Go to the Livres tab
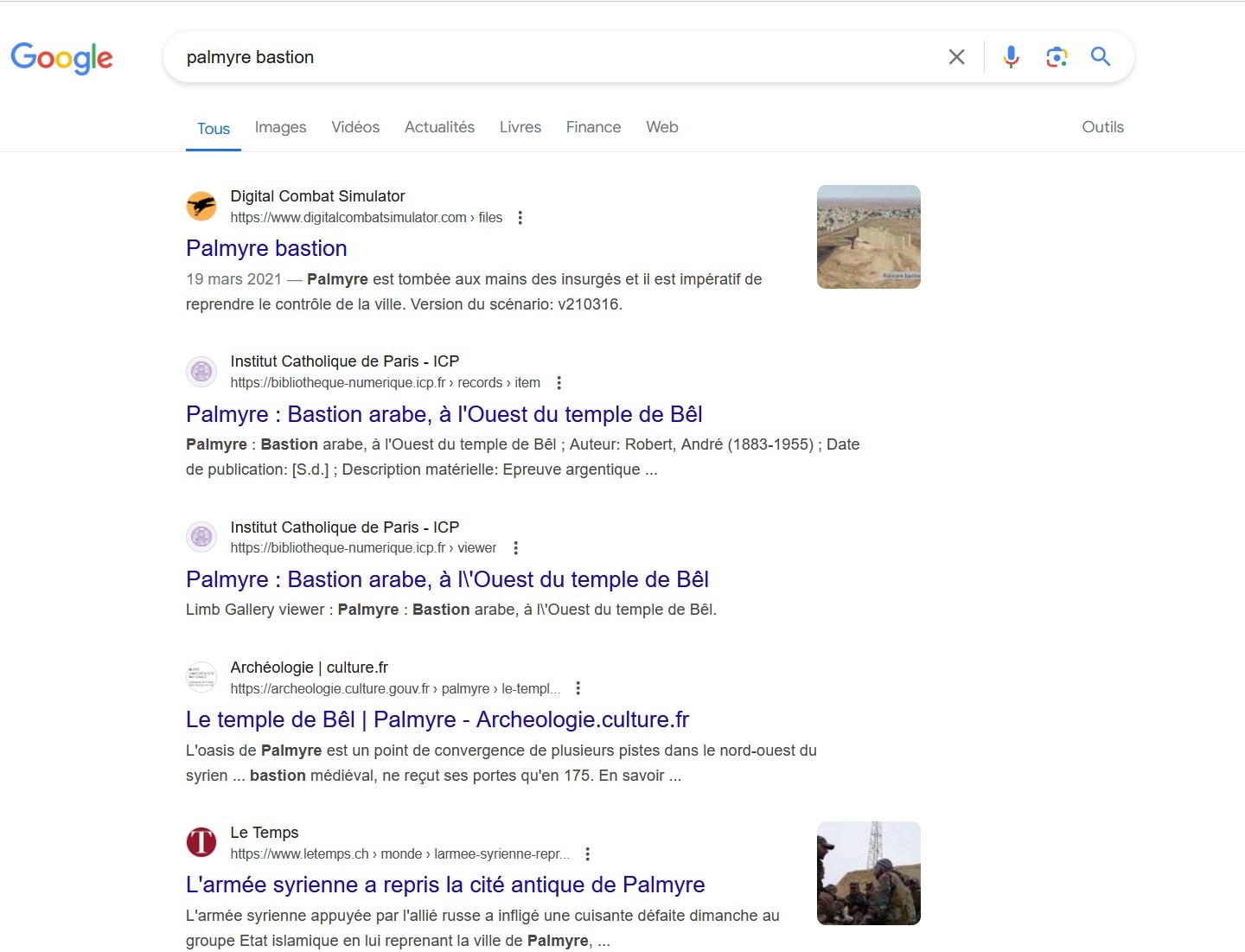 [x=520, y=127]
